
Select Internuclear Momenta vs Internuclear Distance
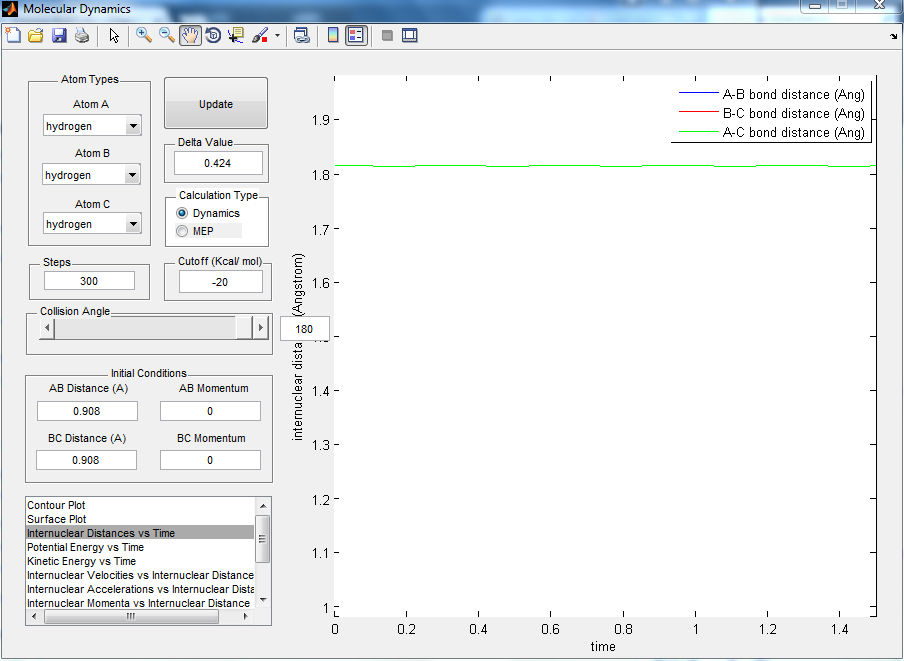tap(140, 603)
